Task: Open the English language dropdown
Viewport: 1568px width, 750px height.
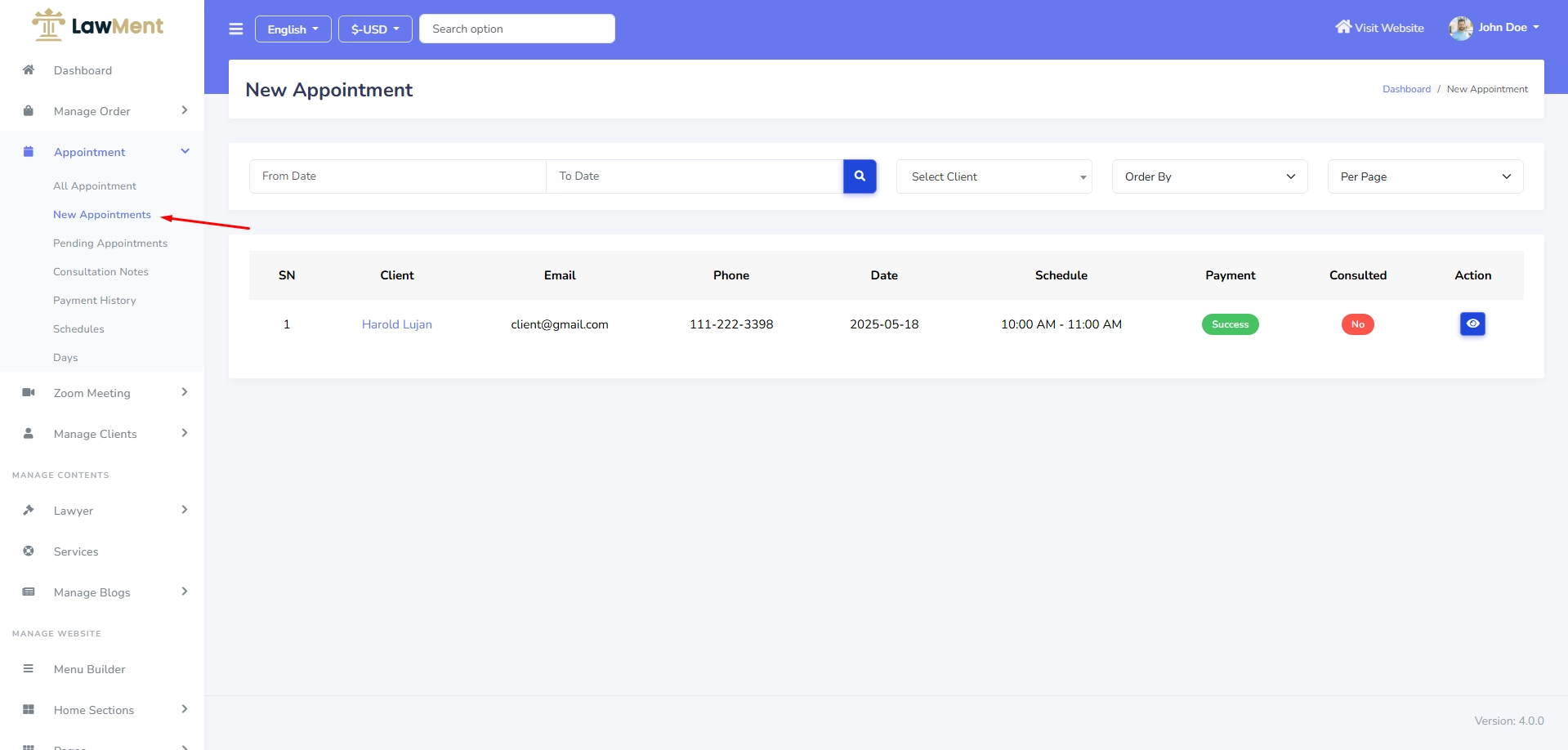Action: click(x=293, y=29)
